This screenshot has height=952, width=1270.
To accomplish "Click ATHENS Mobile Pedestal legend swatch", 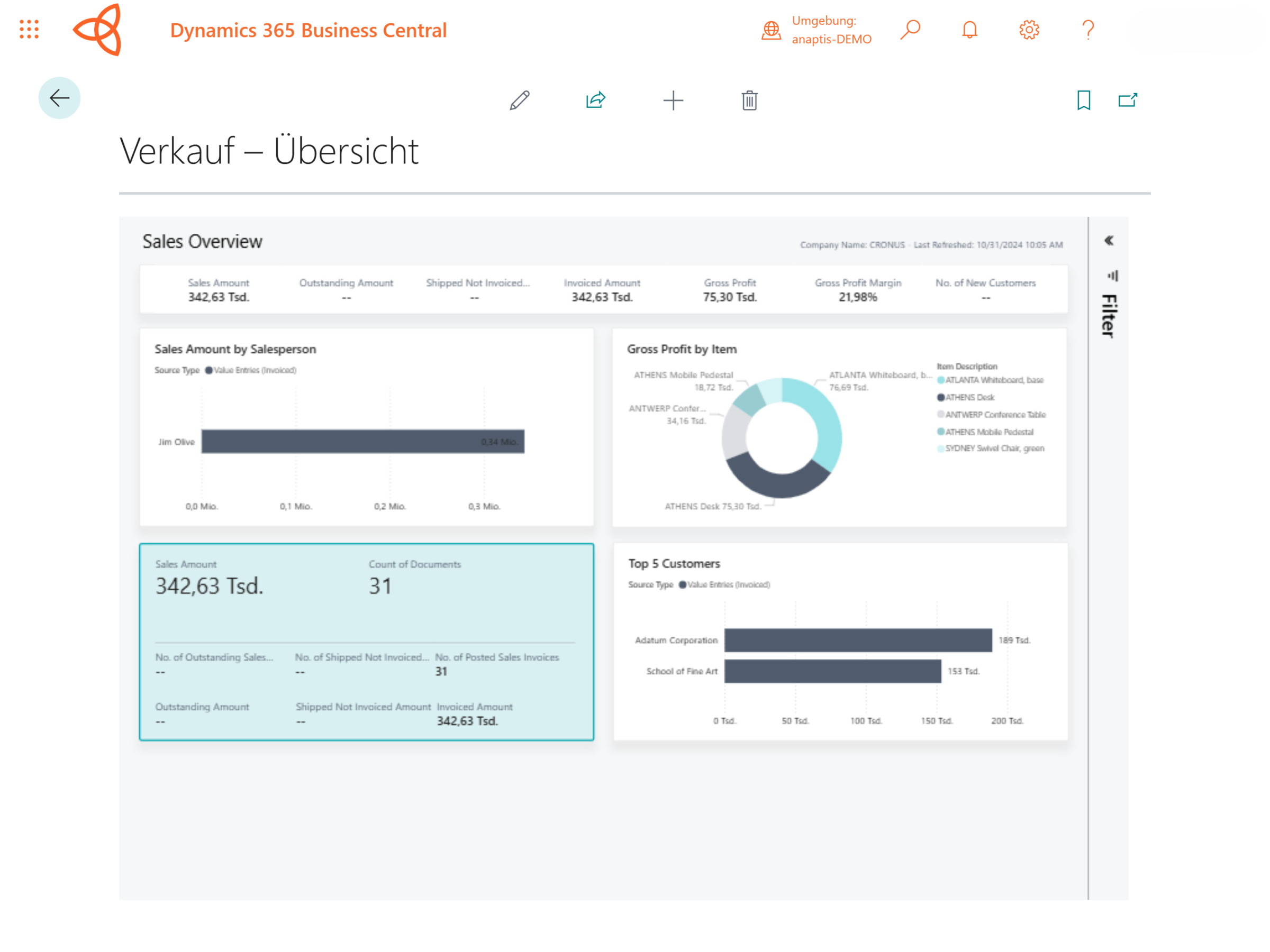I will 940,431.
